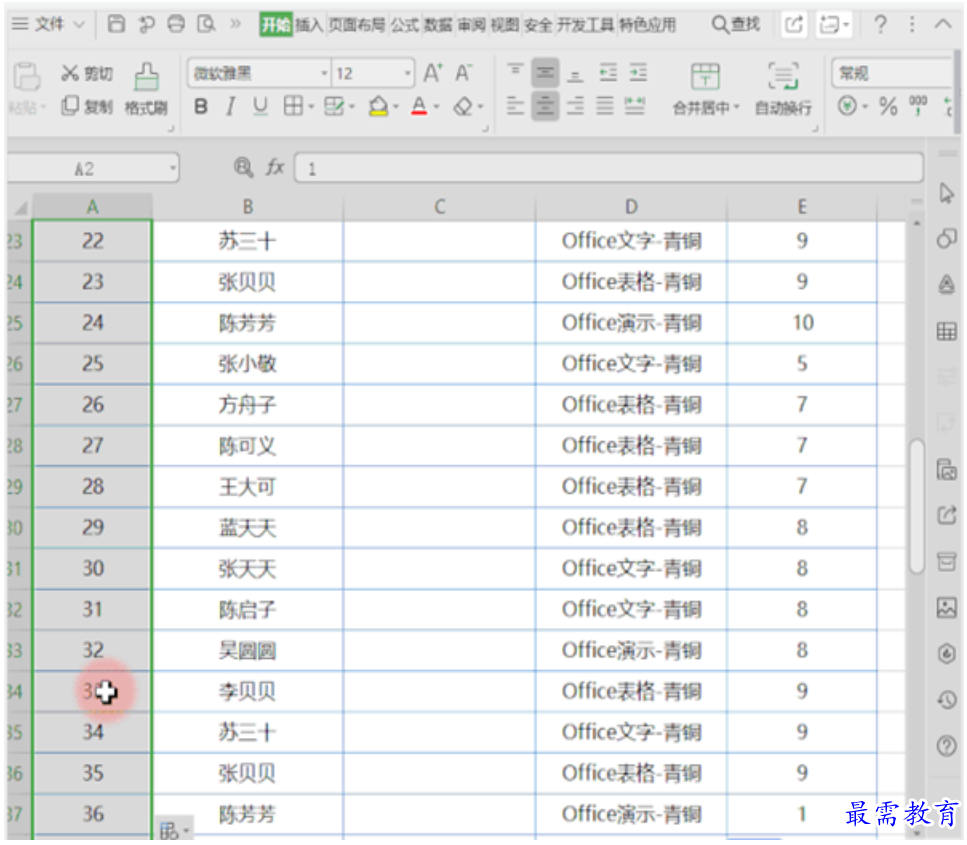
Task: Click Merge and Center (合并居中)
Action: pos(705,89)
